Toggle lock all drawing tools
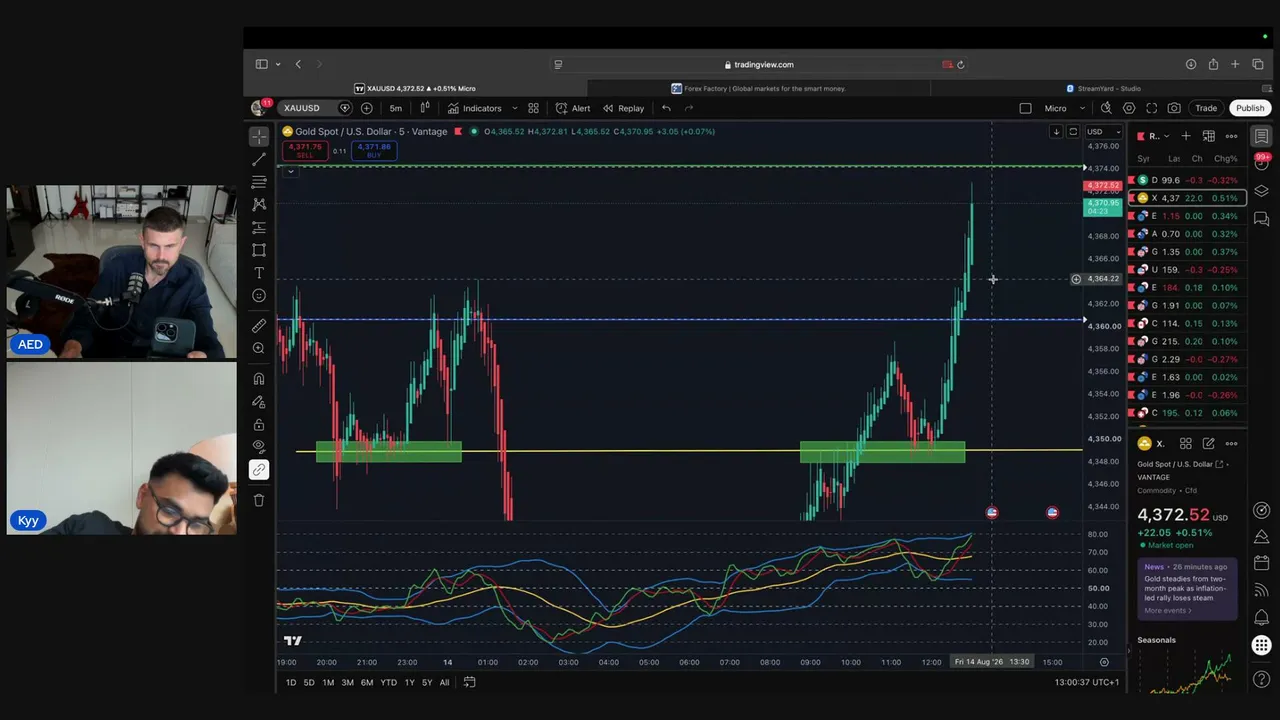 tap(259, 425)
